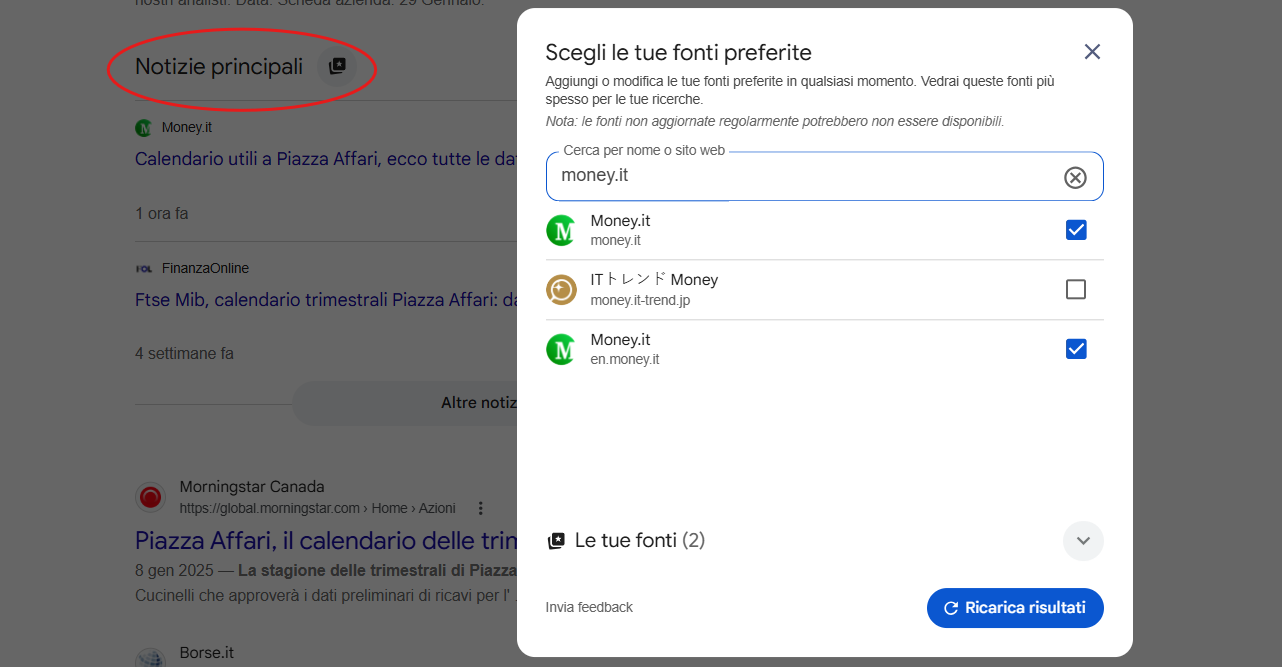Uncheck the en.money.it source checkbox
This screenshot has width=1282, height=667.
pyautogui.click(x=1076, y=349)
